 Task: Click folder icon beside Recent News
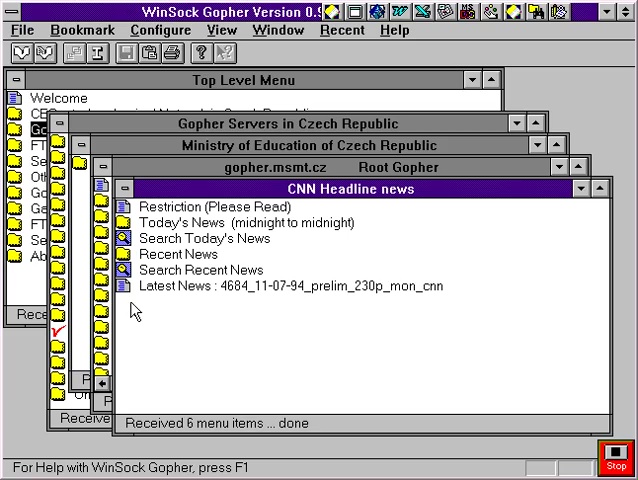(x=123, y=254)
